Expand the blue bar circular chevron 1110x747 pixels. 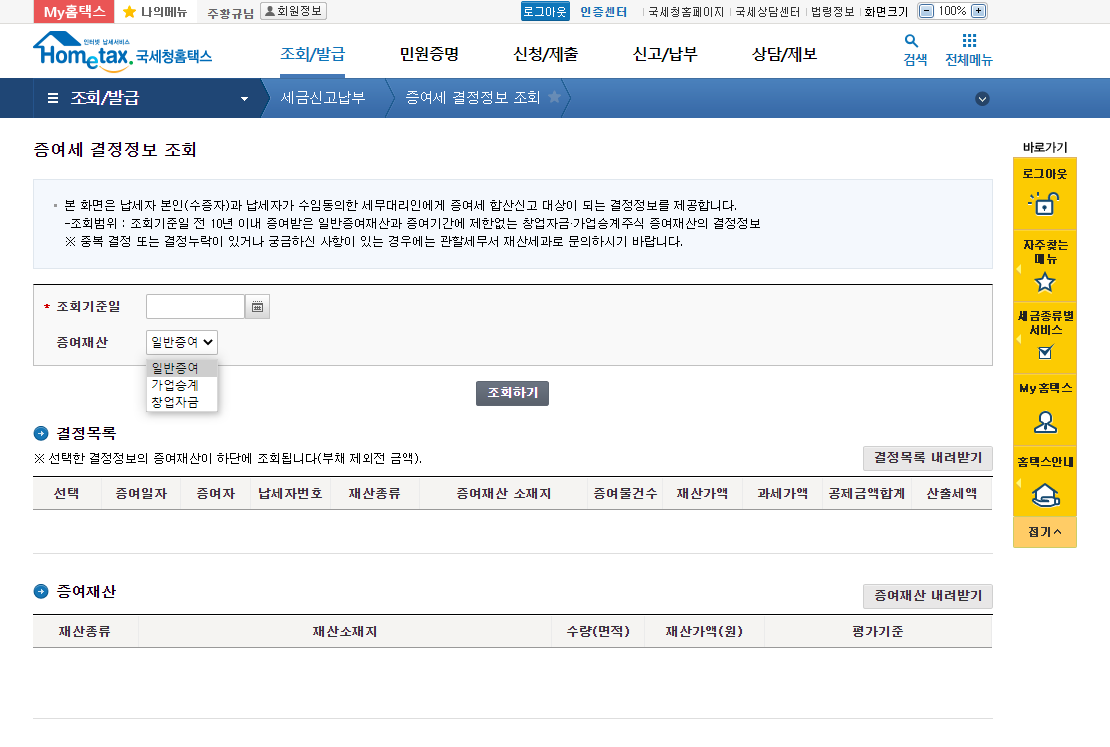click(x=982, y=98)
